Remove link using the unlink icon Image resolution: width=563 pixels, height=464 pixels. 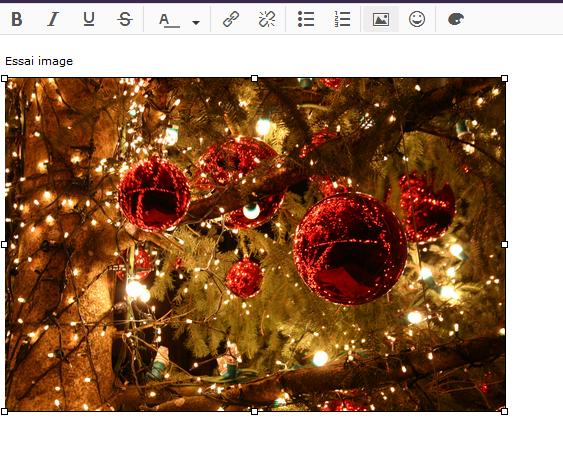click(x=267, y=19)
